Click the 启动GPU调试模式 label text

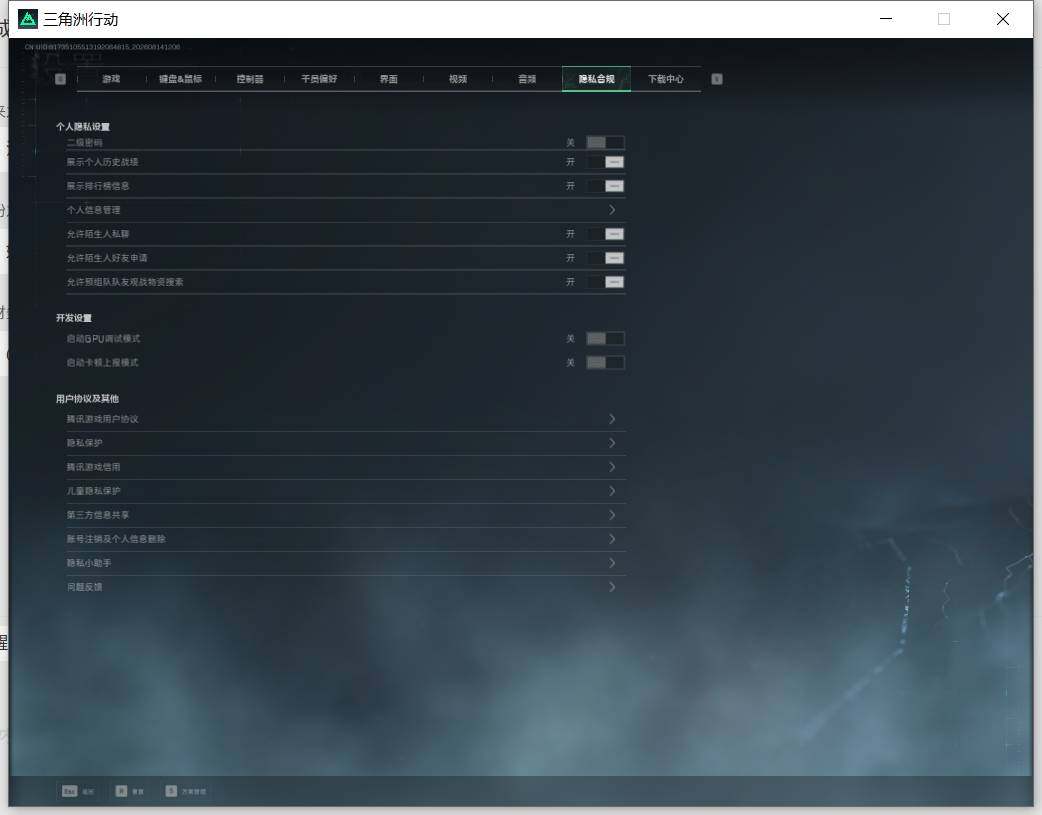[x=103, y=339]
